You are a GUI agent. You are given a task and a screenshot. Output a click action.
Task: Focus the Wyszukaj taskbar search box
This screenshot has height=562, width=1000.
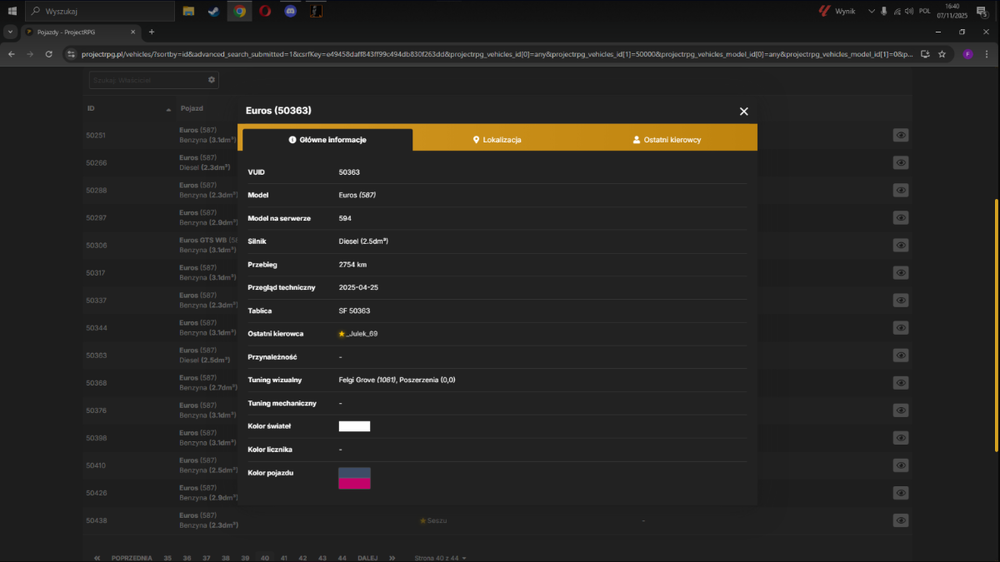pyautogui.click(x=100, y=11)
